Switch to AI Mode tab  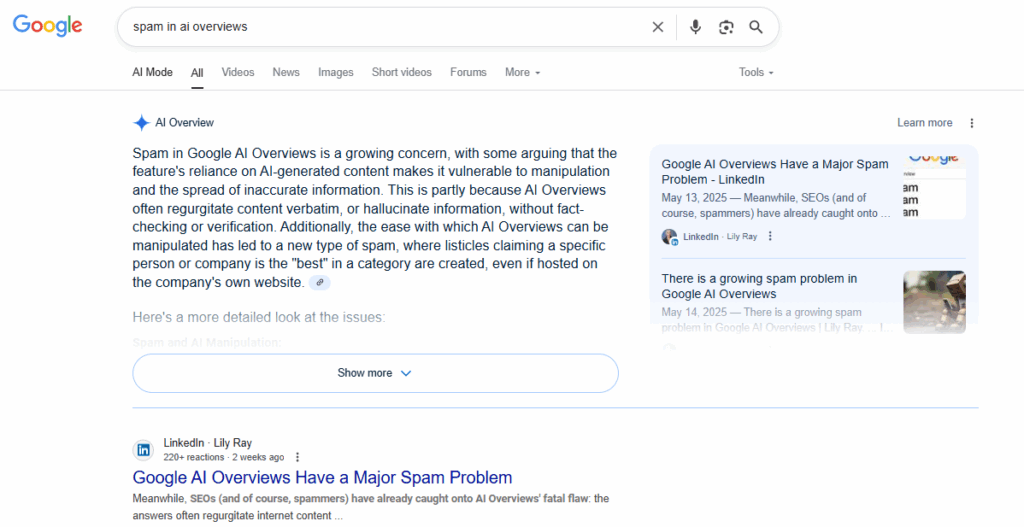pos(152,72)
